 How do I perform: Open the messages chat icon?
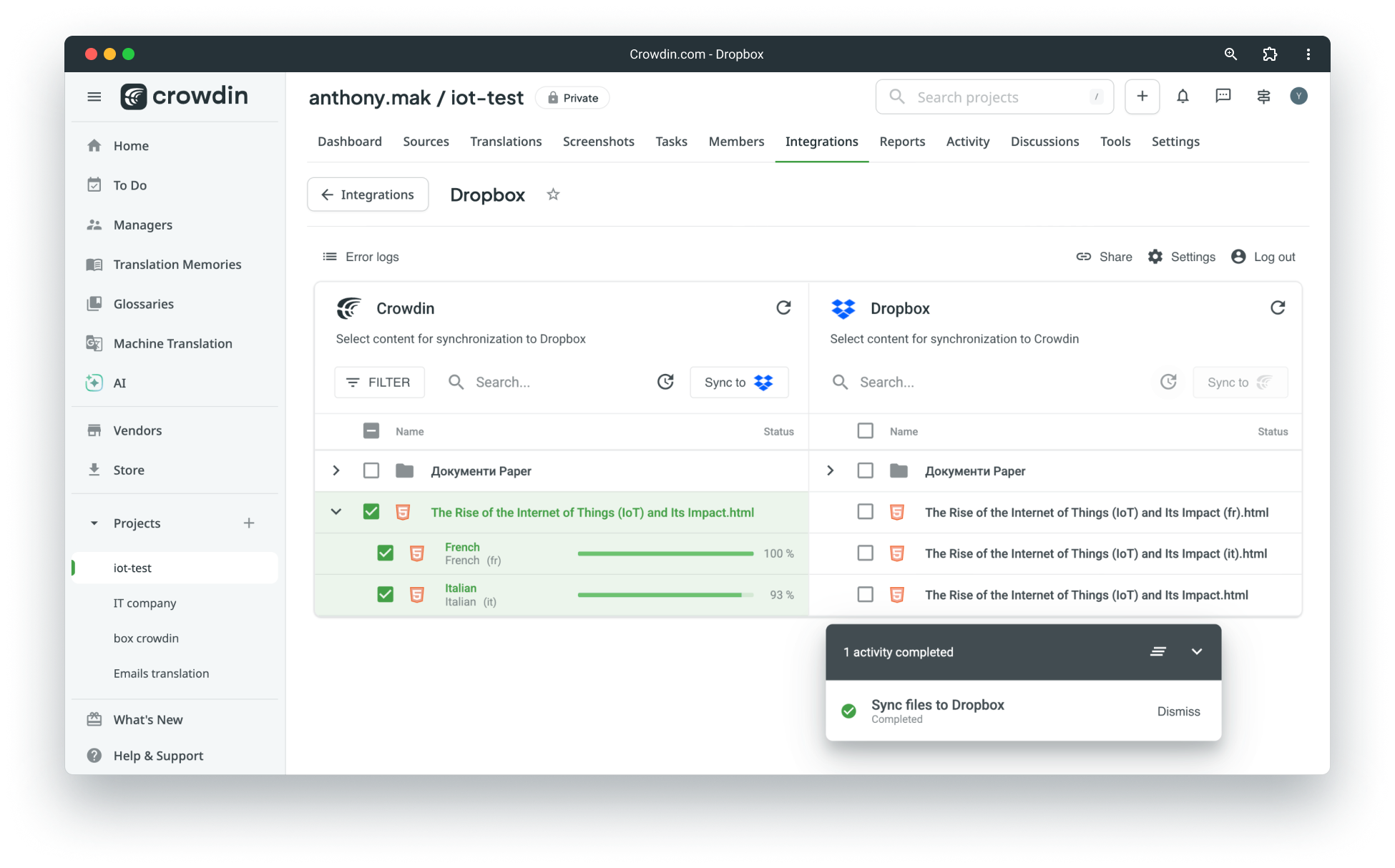pyautogui.click(x=1223, y=96)
